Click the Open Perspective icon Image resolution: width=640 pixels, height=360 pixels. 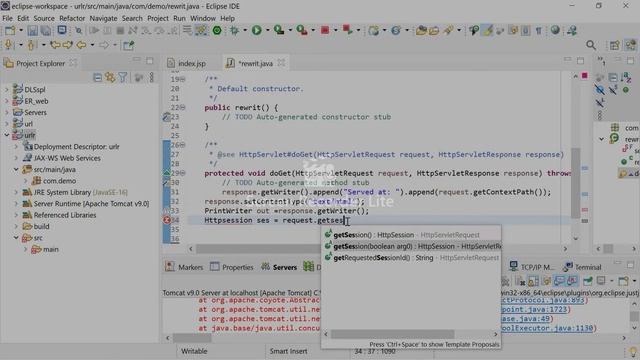coord(615,45)
